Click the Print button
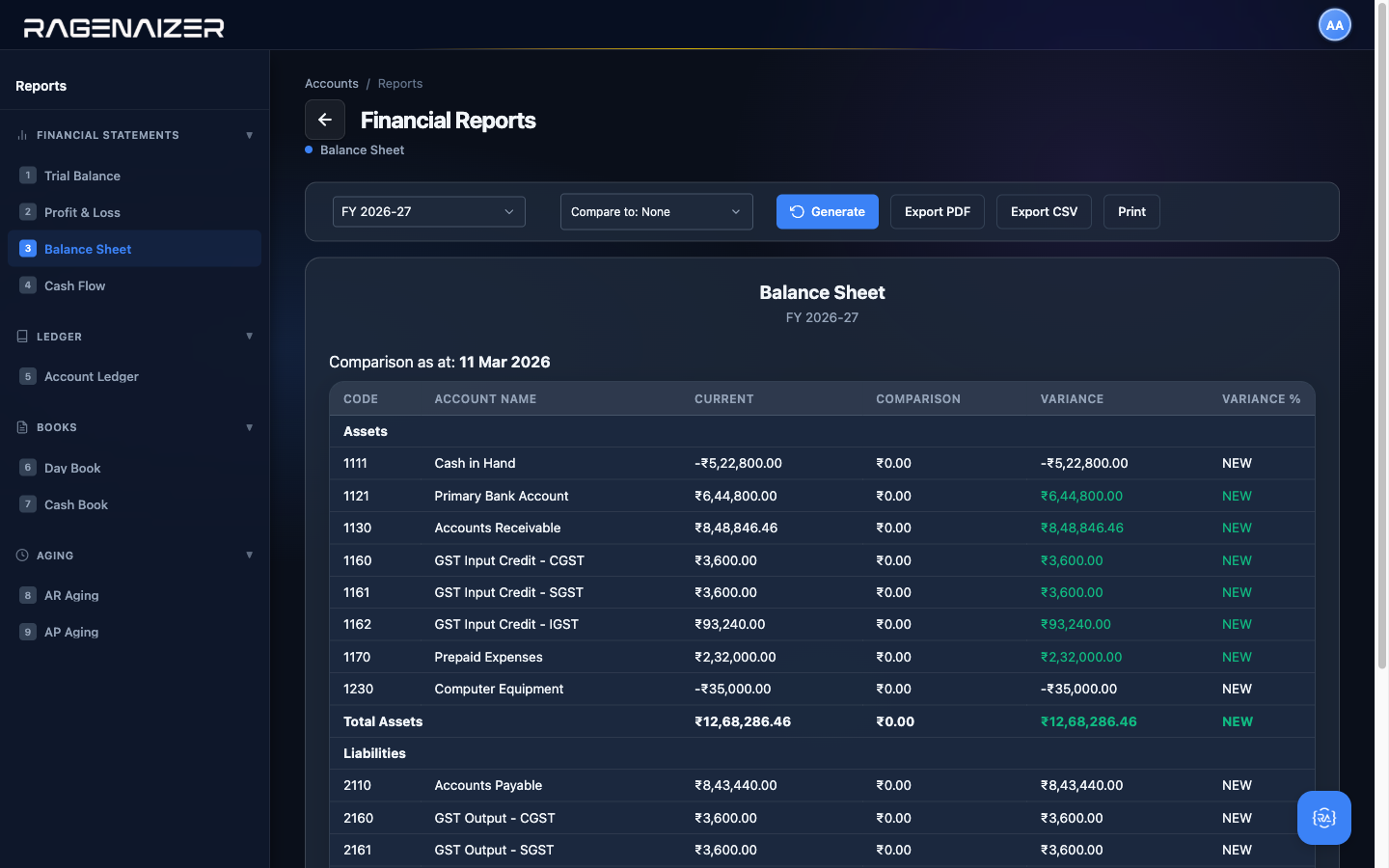Viewport: 1389px width, 868px height. 1131,212
